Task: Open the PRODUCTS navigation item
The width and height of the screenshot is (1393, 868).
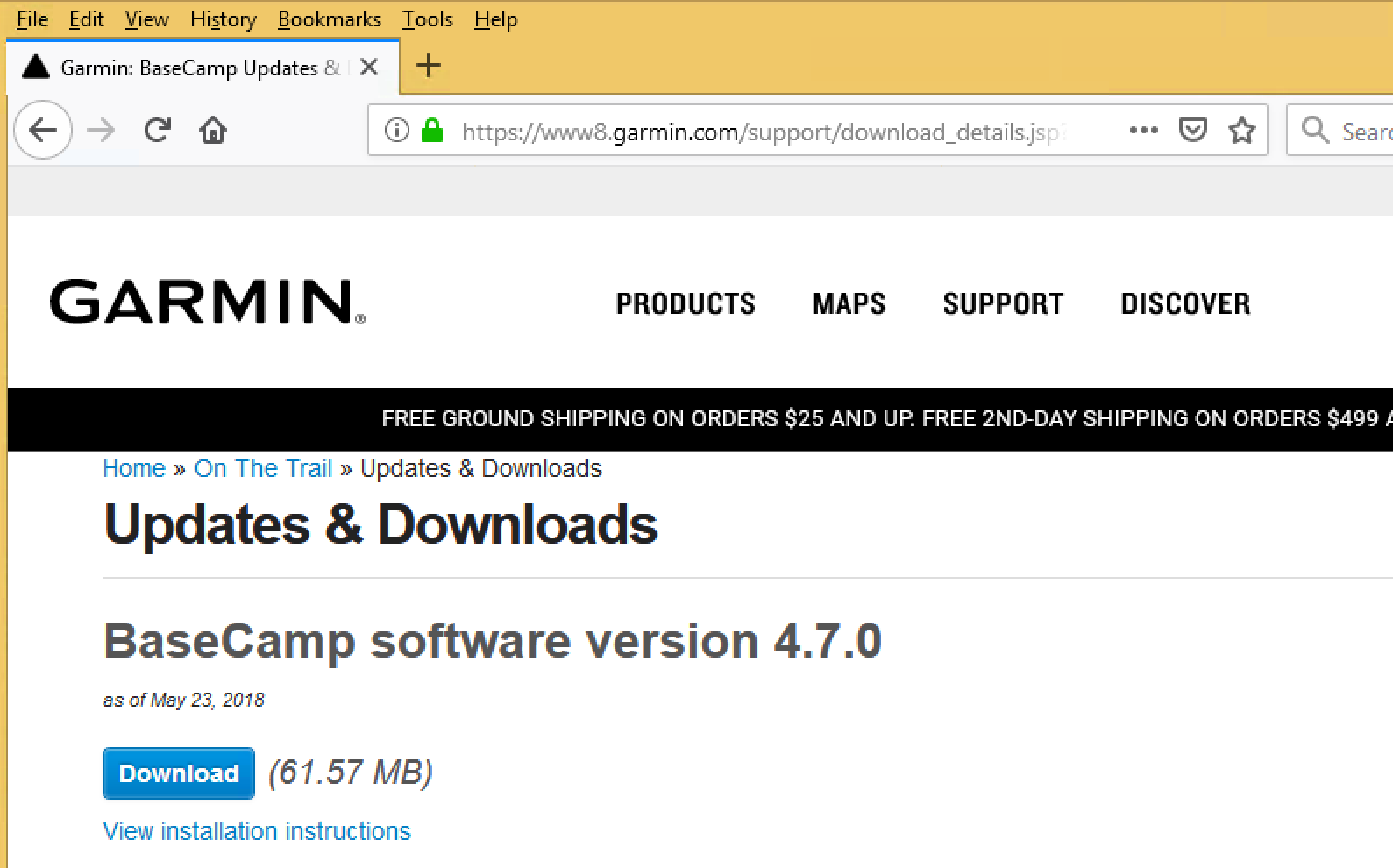Action: click(x=686, y=303)
